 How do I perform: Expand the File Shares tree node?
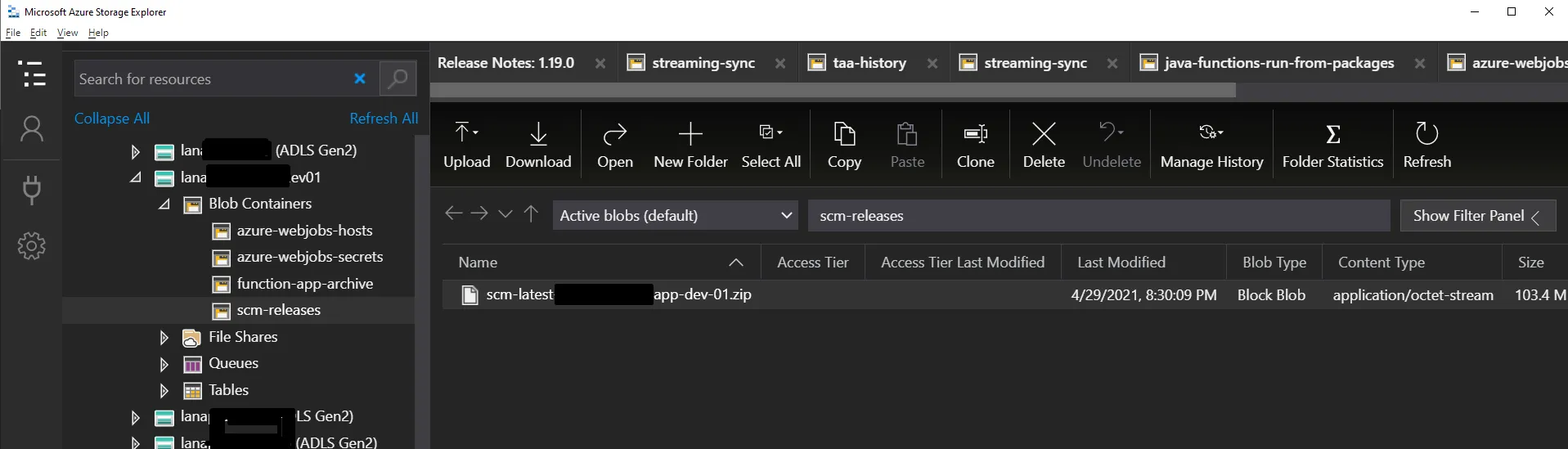coord(164,338)
